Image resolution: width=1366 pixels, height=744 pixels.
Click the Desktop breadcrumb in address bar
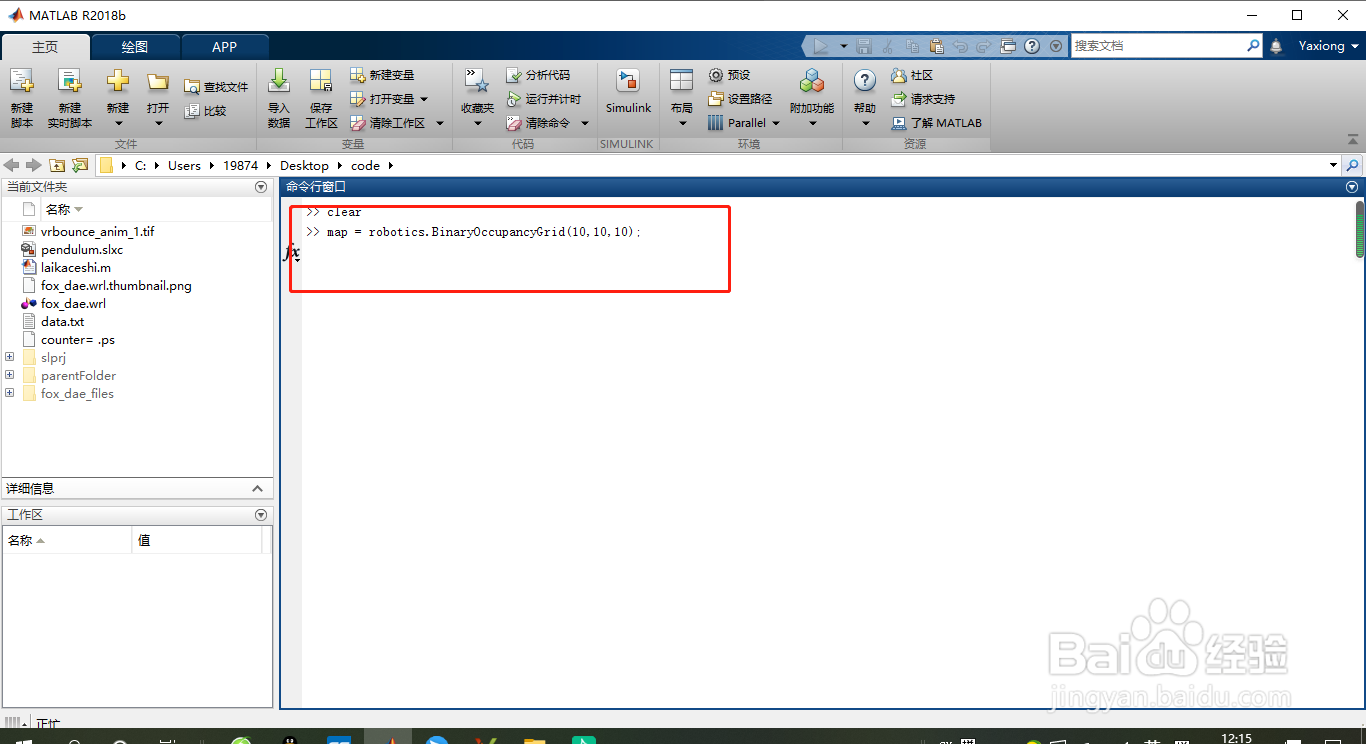click(x=304, y=165)
